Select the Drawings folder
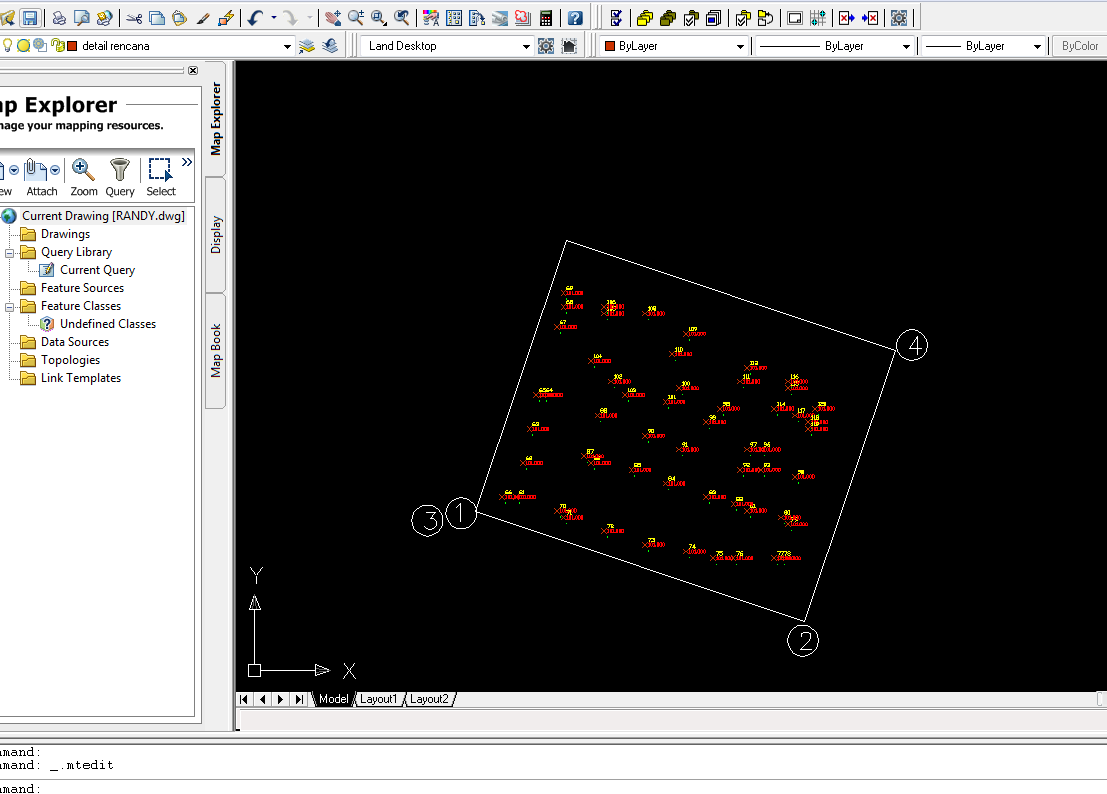The image size is (1107, 794). (x=65, y=234)
